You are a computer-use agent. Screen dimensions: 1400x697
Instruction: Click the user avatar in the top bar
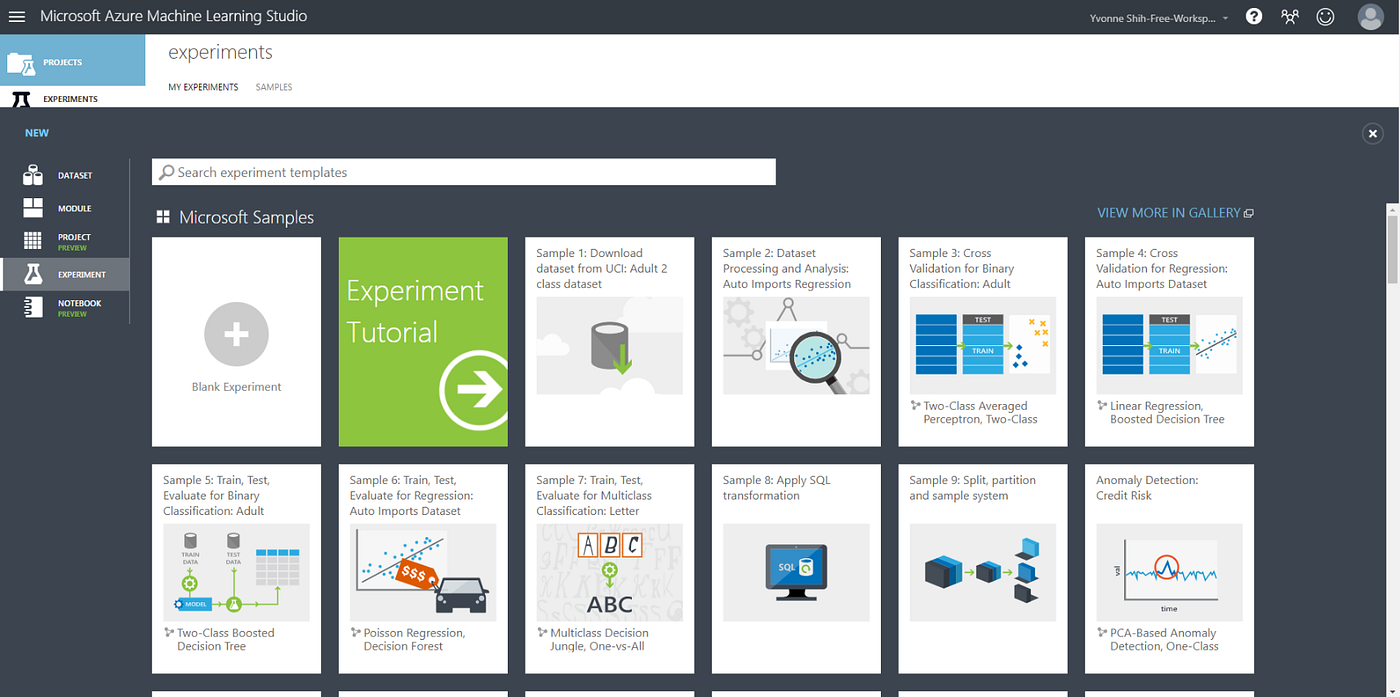click(1370, 16)
